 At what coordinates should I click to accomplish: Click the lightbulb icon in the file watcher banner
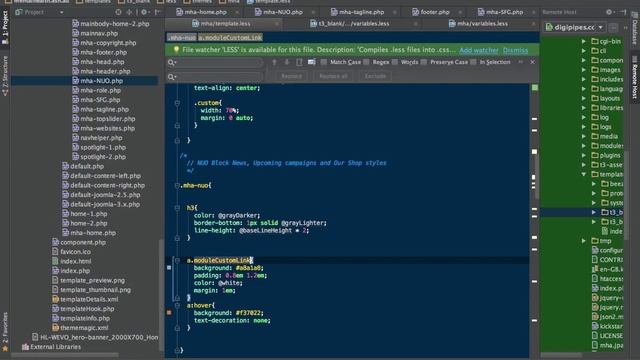[176, 50]
